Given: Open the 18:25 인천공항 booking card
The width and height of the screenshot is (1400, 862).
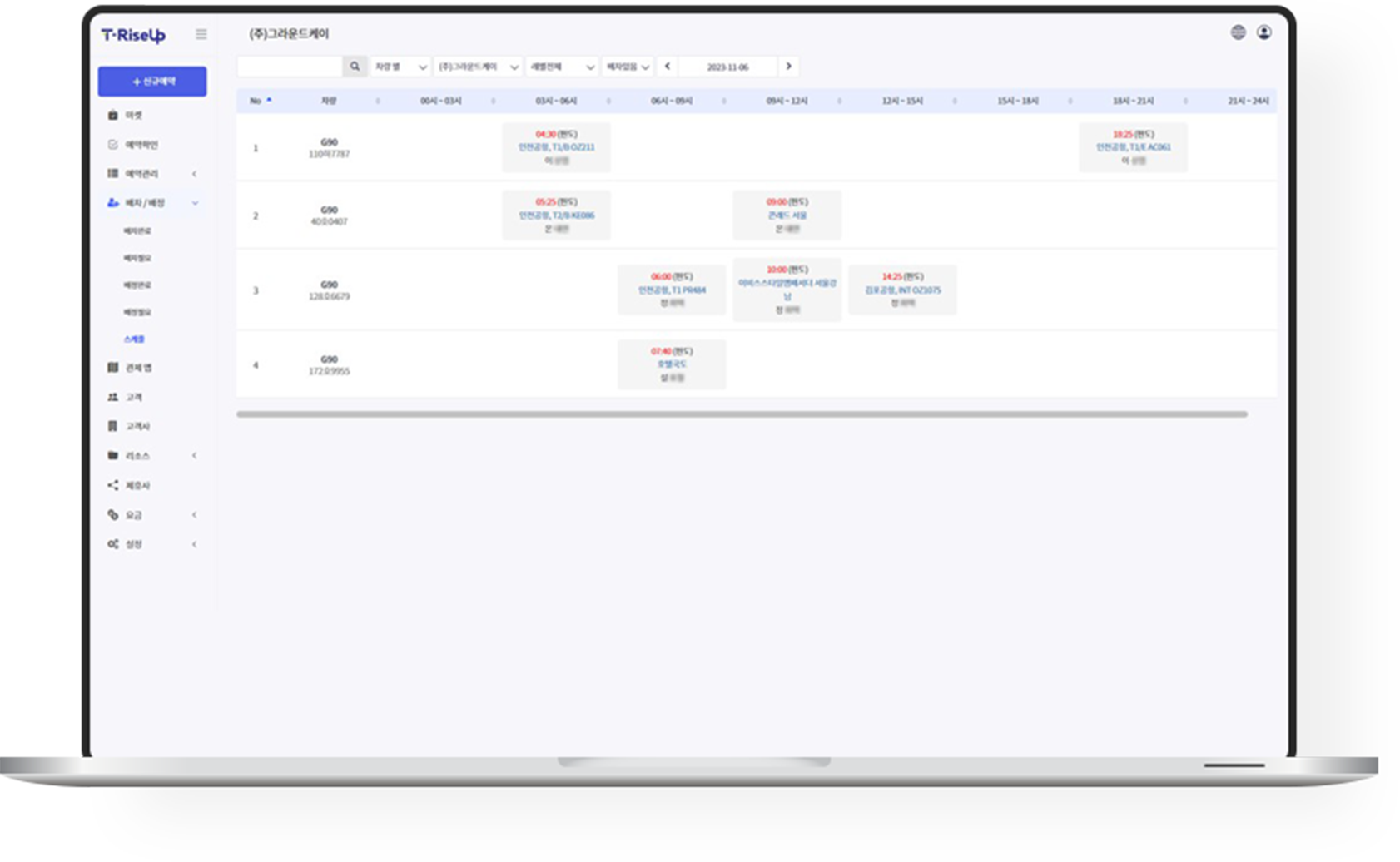Looking at the screenshot, I should (1133, 147).
